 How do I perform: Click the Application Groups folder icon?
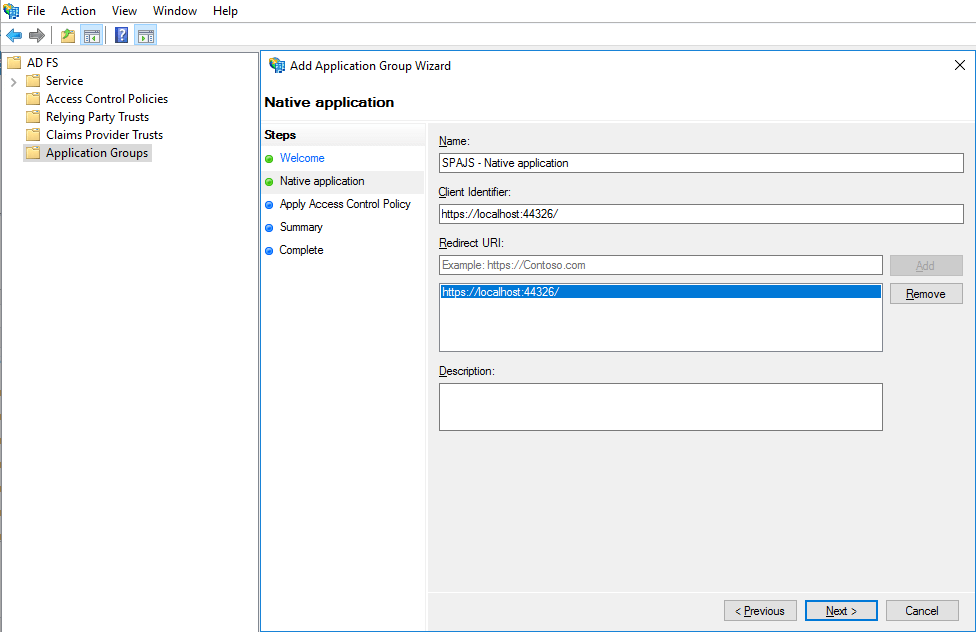click(33, 152)
